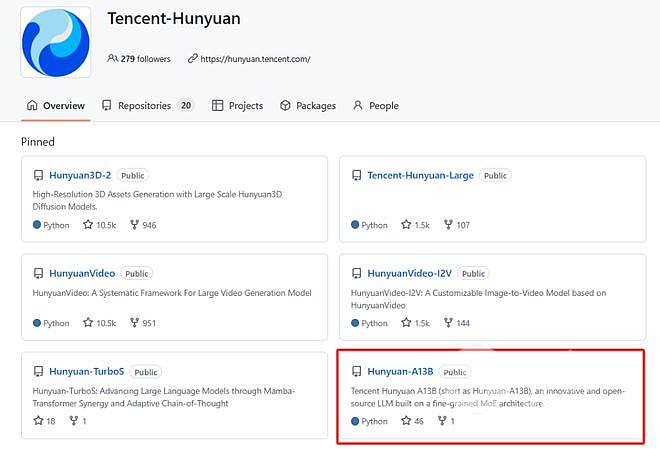Visit https://hunyuan.tencent.com/ website link
The image size is (660, 449).
tap(255, 59)
